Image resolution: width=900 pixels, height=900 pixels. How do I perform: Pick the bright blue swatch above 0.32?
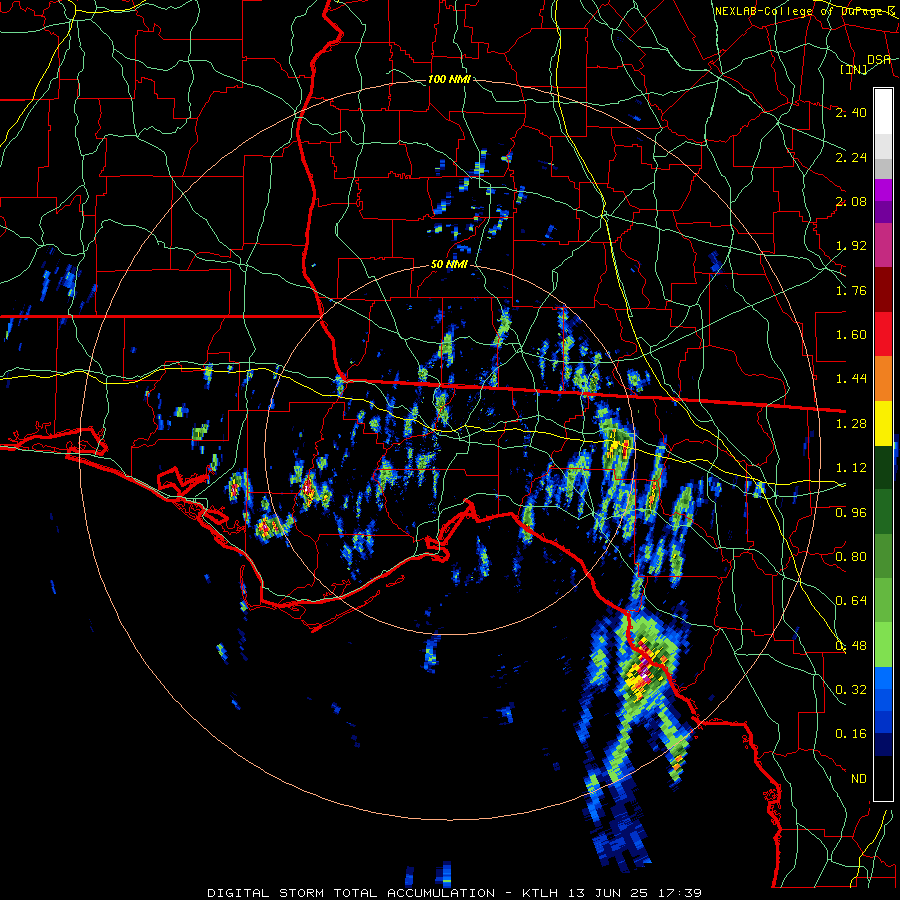[883, 678]
